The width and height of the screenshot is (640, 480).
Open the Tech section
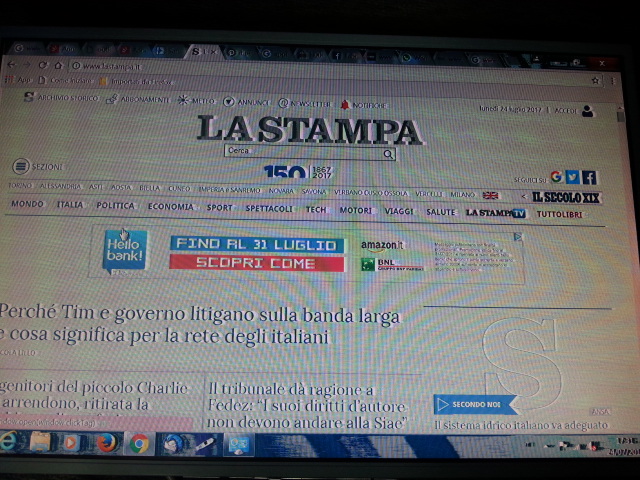tap(316, 210)
